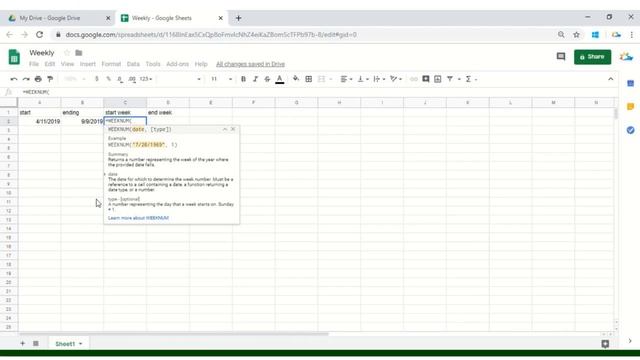The width and height of the screenshot is (640, 360).
Task: Click the Weekly document title
Action: click(42, 53)
